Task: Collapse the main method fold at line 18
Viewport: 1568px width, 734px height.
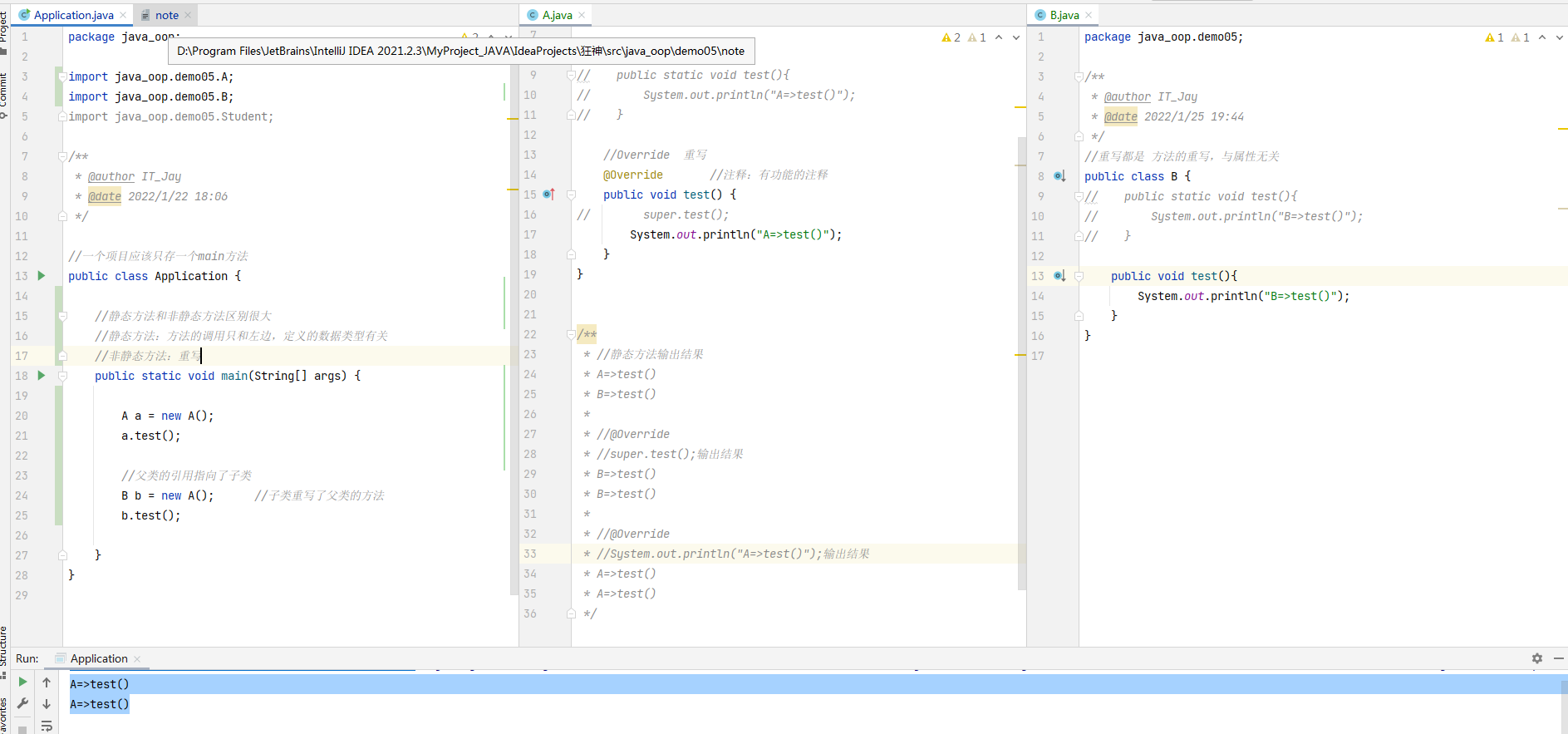Action: coord(62,376)
